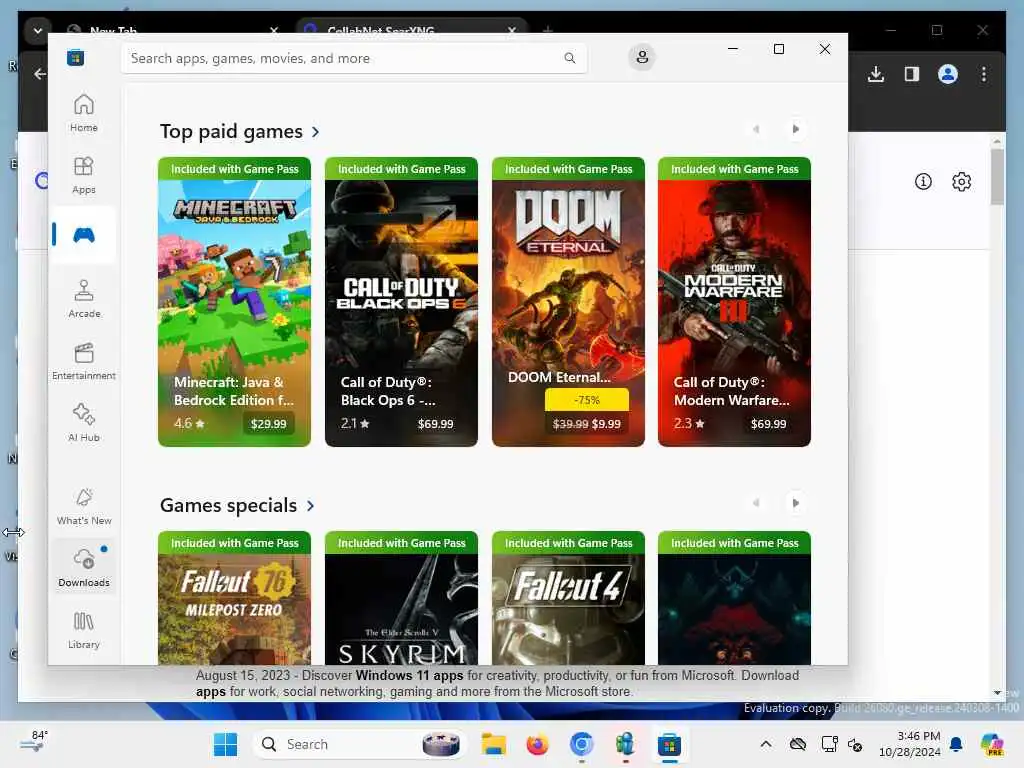This screenshot has height=768, width=1024.
Task: Open settings gear on browser page
Action: coord(961,182)
